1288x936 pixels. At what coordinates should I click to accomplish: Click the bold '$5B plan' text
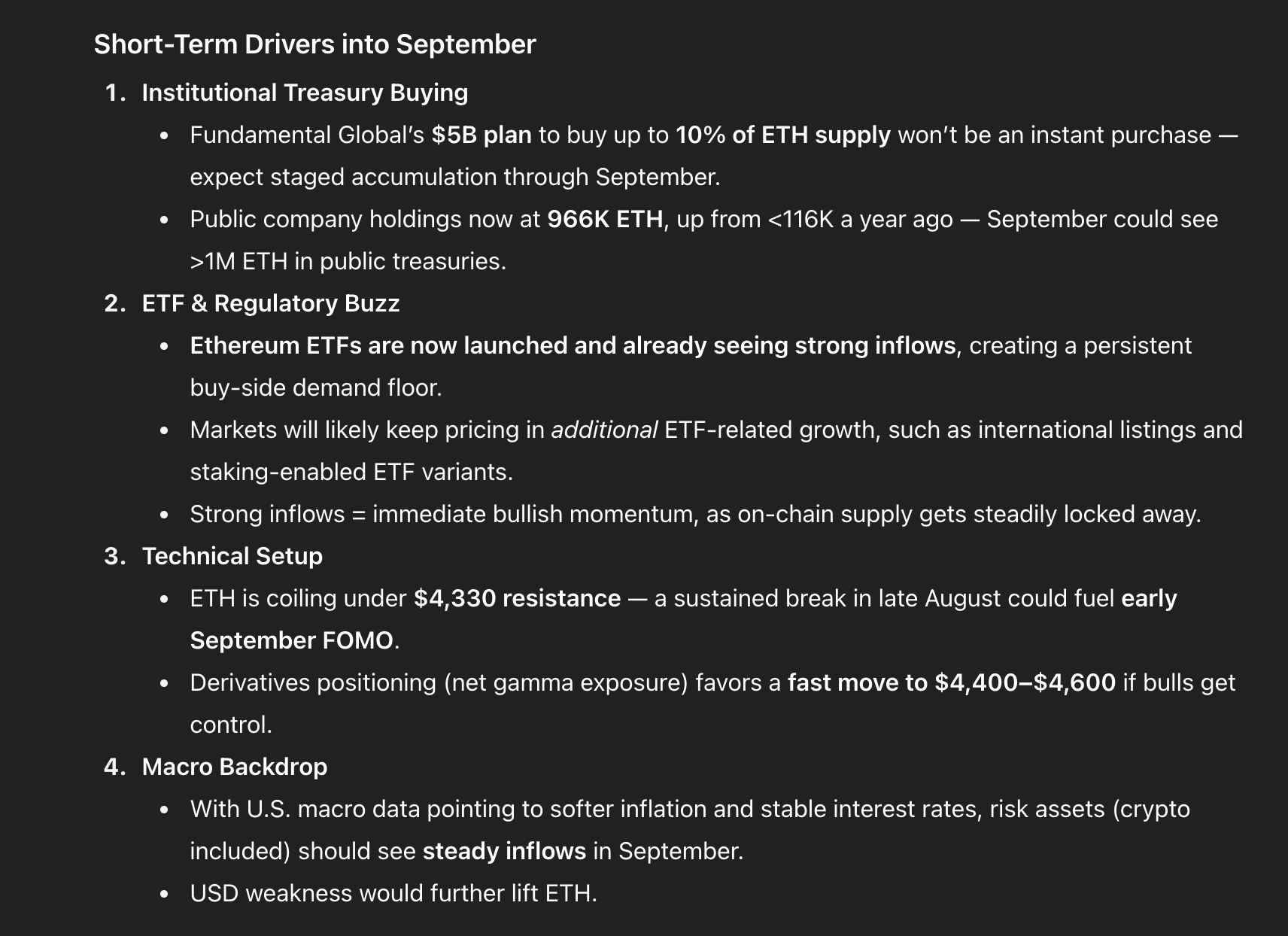pos(481,135)
